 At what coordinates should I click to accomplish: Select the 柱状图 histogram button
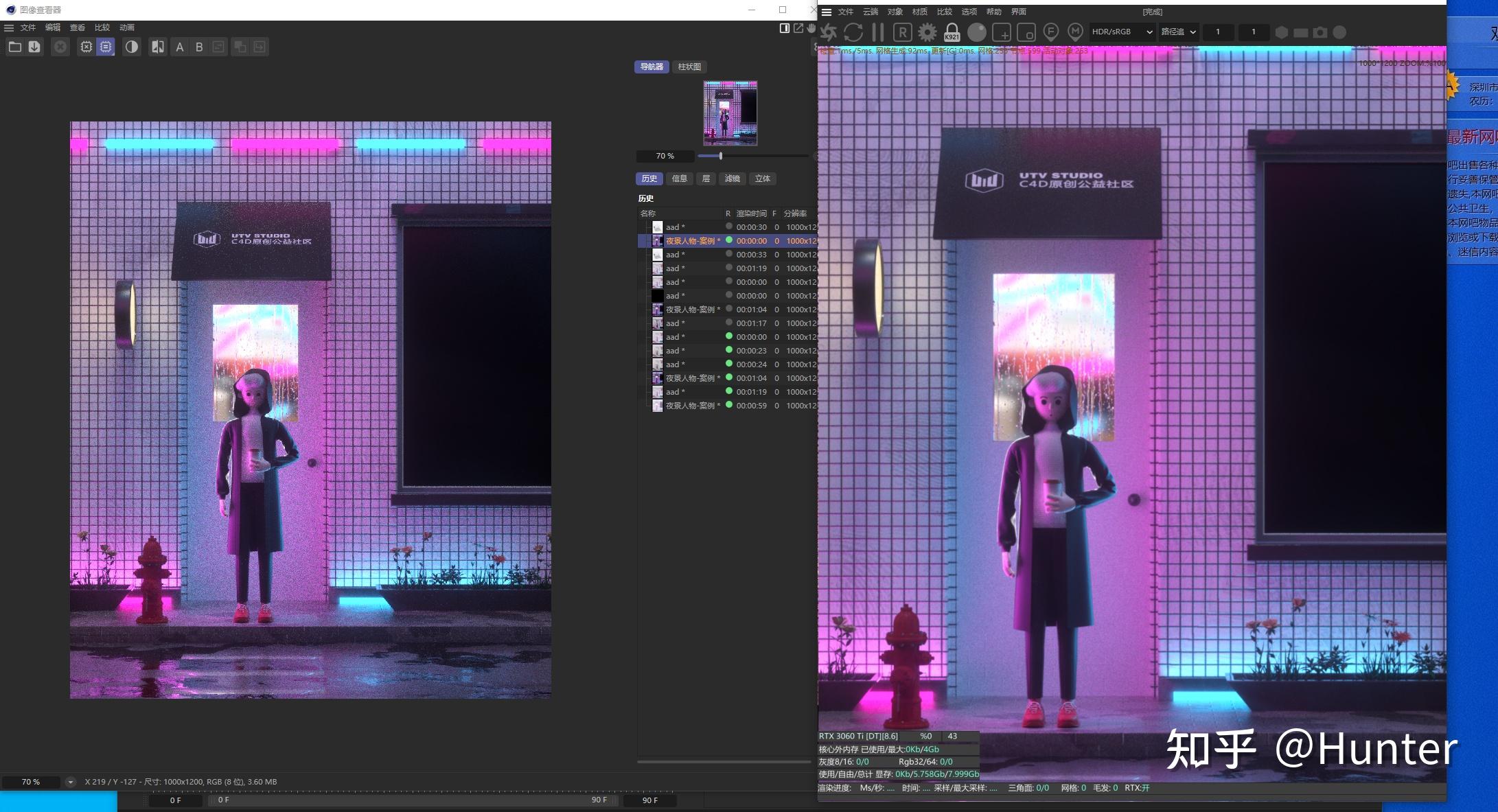(x=689, y=67)
